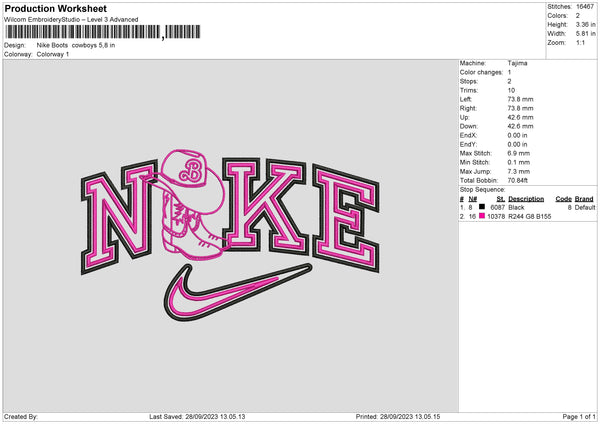
Task: Click the Max Jump value 7.3 mm
Action: tap(518, 171)
